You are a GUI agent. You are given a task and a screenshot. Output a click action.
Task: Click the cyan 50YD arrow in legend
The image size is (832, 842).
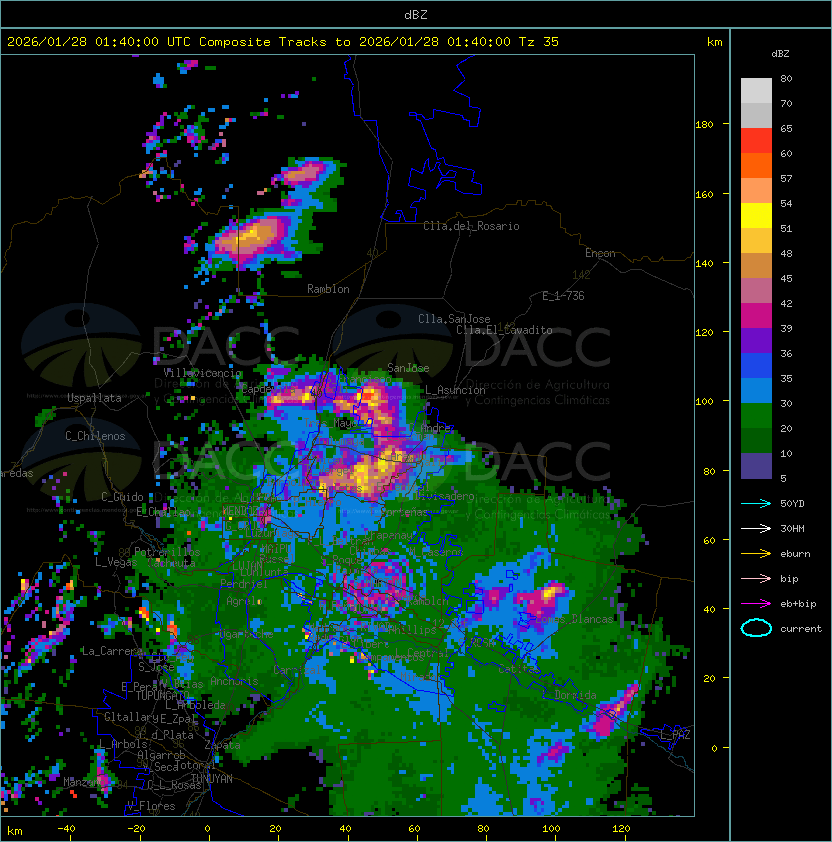click(x=756, y=503)
